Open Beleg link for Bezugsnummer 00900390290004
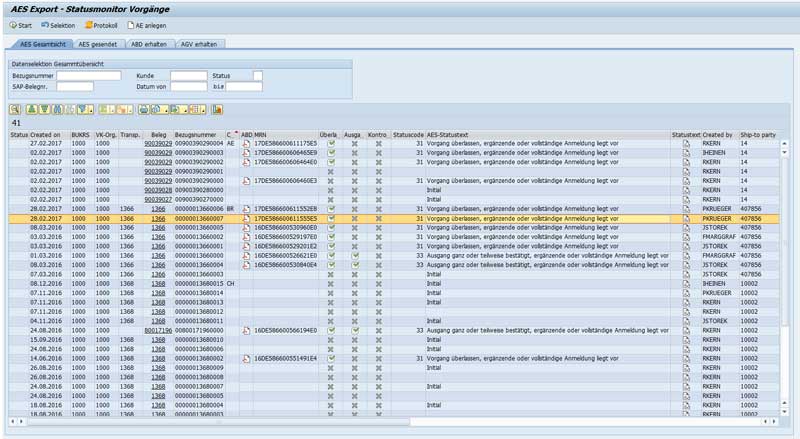Image resolution: width=800 pixels, height=439 pixels. click(158, 143)
